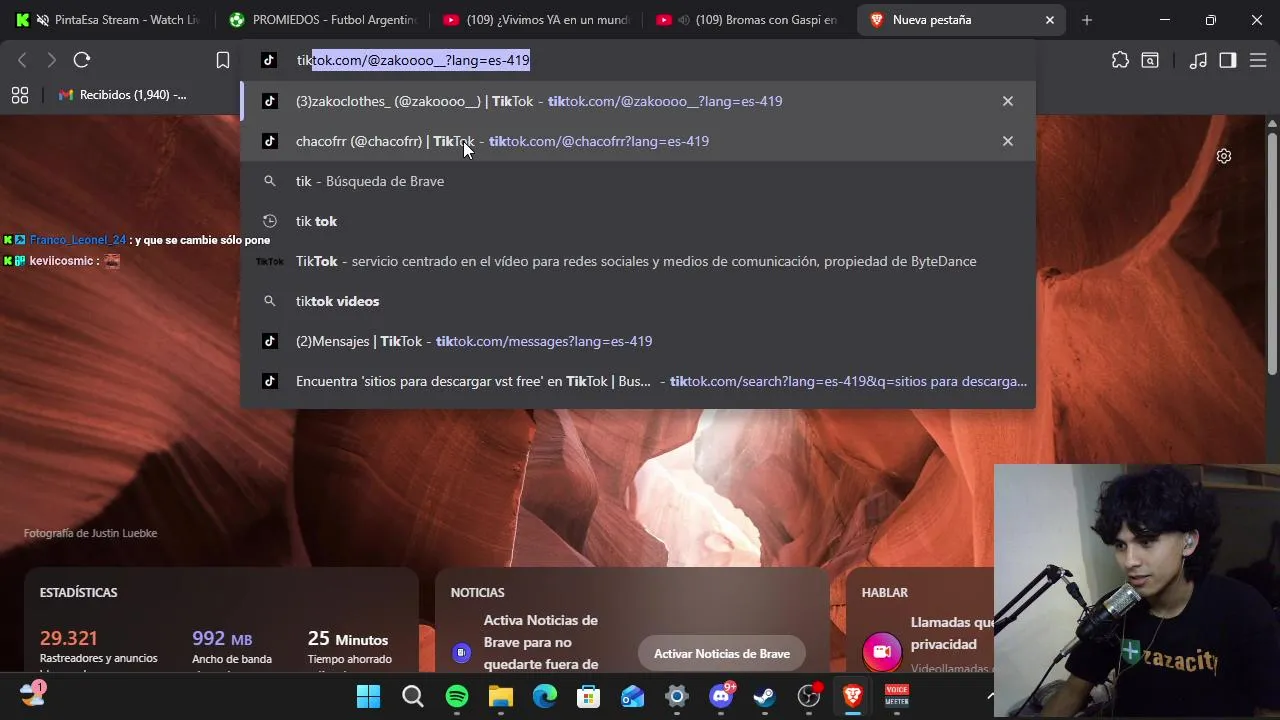Select the TikTok ByteDance description suggestion
Screen dimensions: 1280x720
pyautogui.click(x=638, y=261)
